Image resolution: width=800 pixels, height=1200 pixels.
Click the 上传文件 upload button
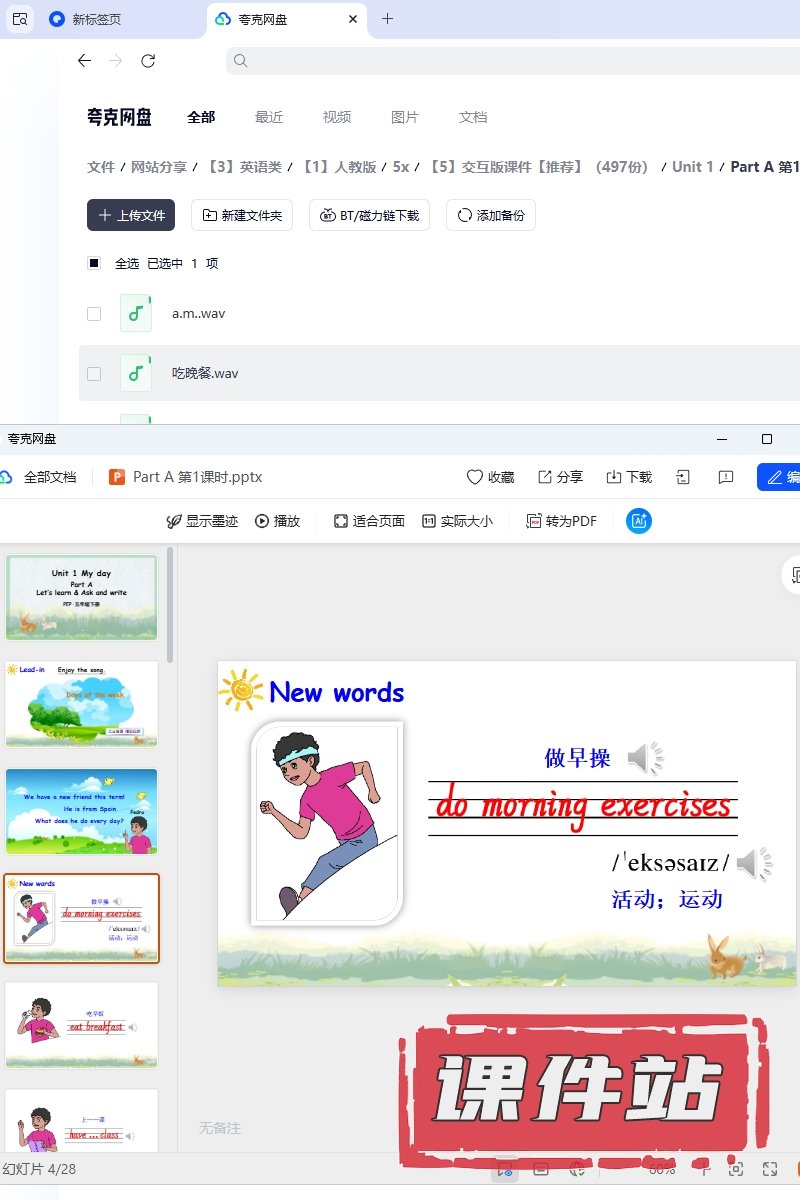[131, 215]
